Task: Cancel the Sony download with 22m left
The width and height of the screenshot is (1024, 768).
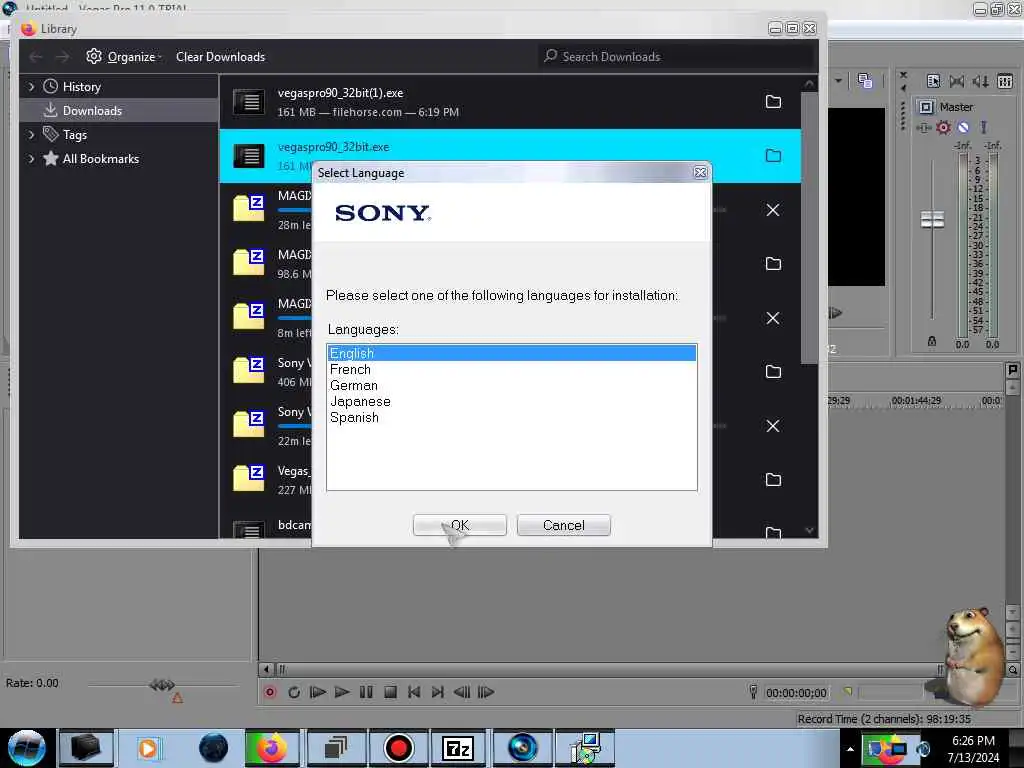Action: click(x=773, y=426)
